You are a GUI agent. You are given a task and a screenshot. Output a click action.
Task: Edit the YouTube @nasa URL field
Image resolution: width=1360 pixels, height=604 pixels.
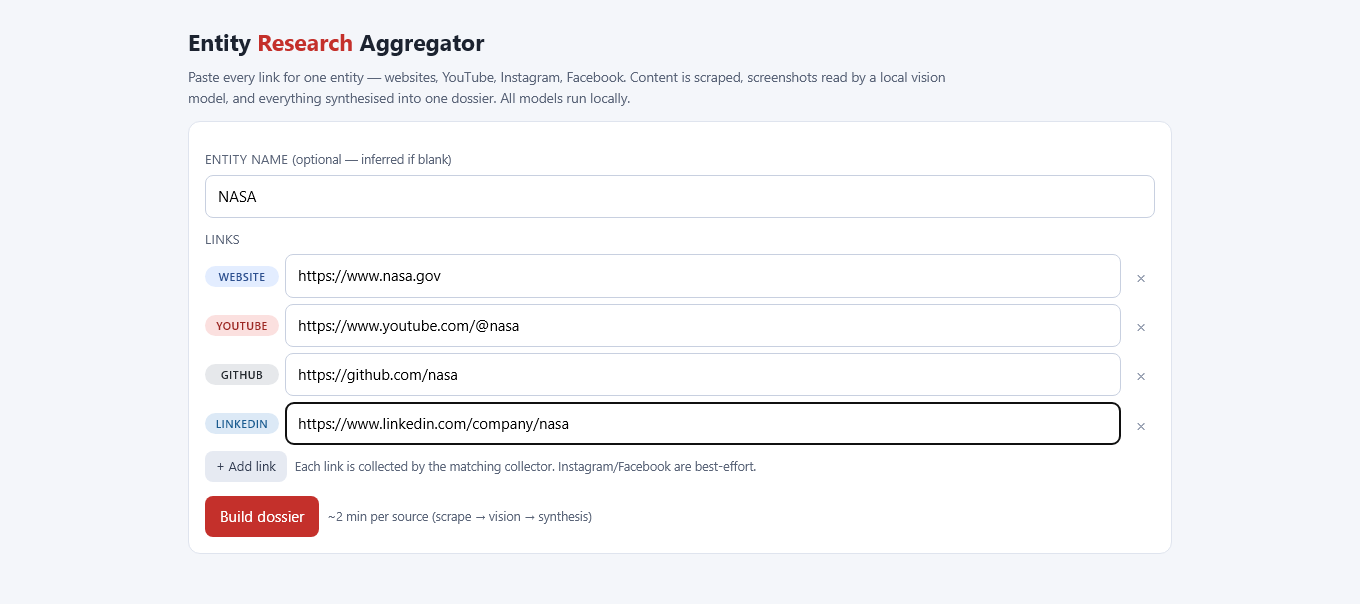[x=703, y=325]
